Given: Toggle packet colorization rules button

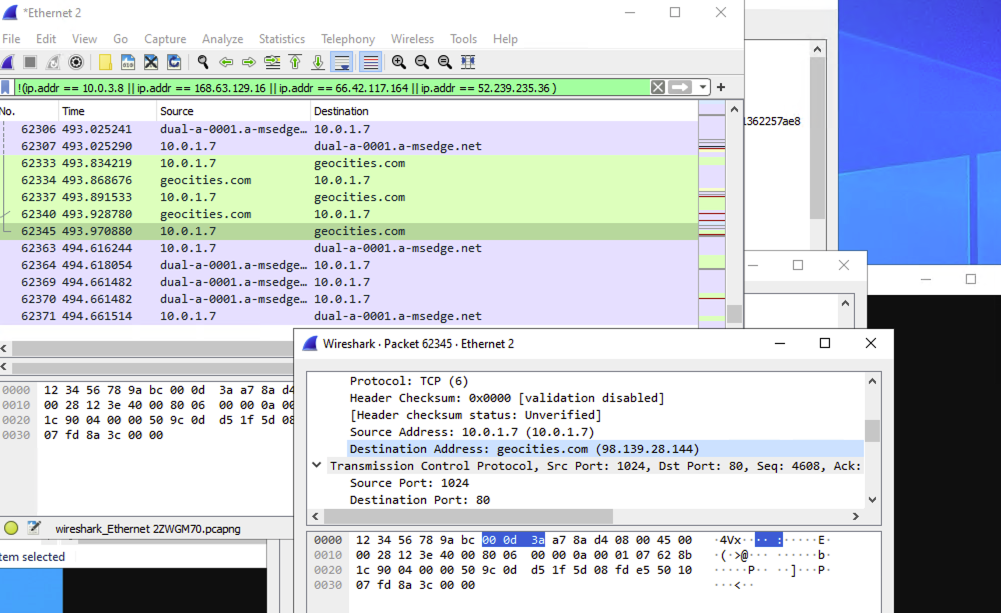Looking at the screenshot, I should [x=370, y=62].
